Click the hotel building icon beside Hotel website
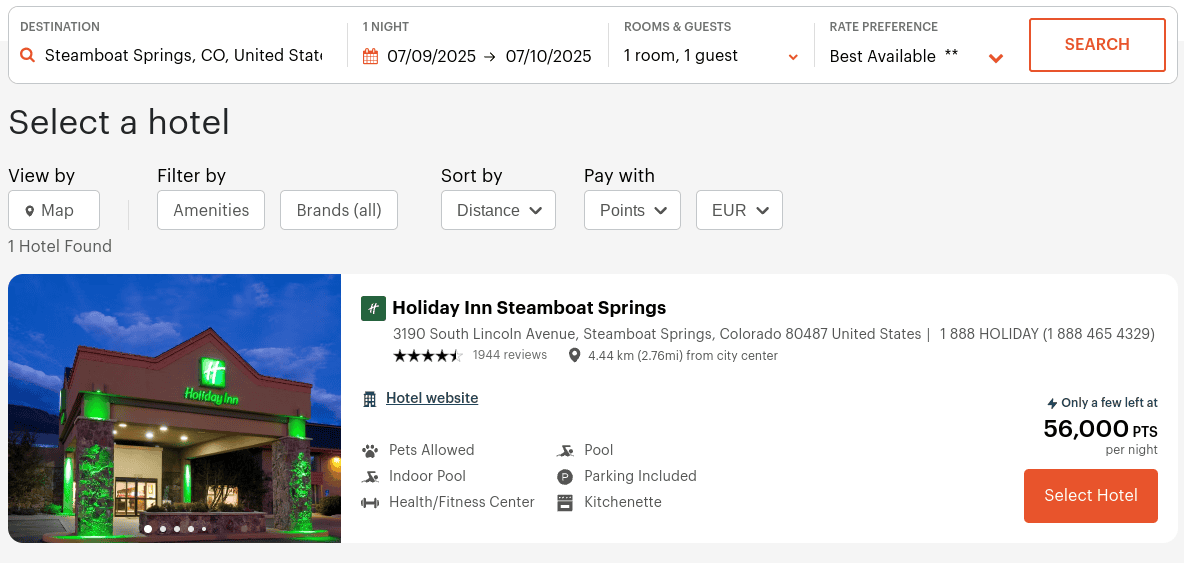 click(x=369, y=398)
